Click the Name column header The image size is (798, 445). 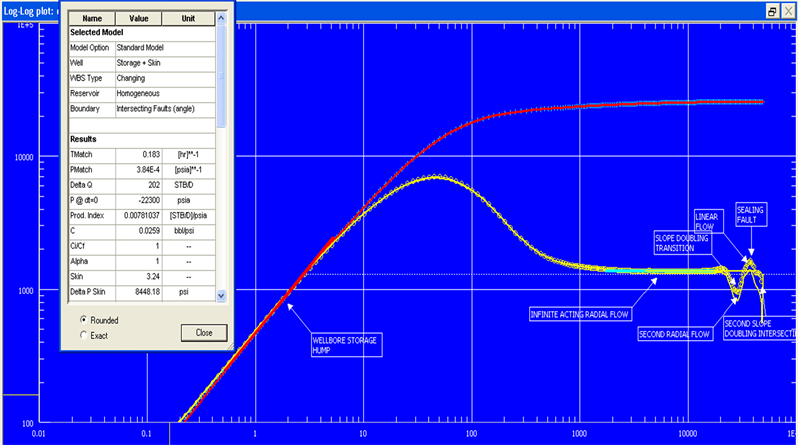click(92, 18)
